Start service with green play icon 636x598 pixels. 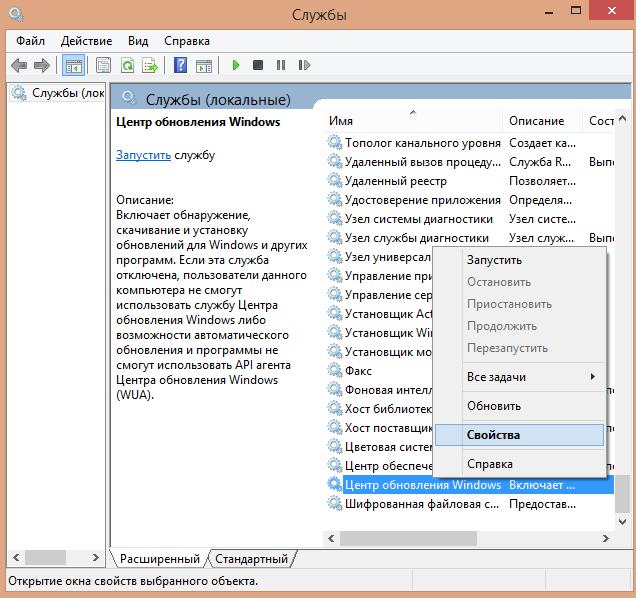pyautogui.click(x=236, y=65)
